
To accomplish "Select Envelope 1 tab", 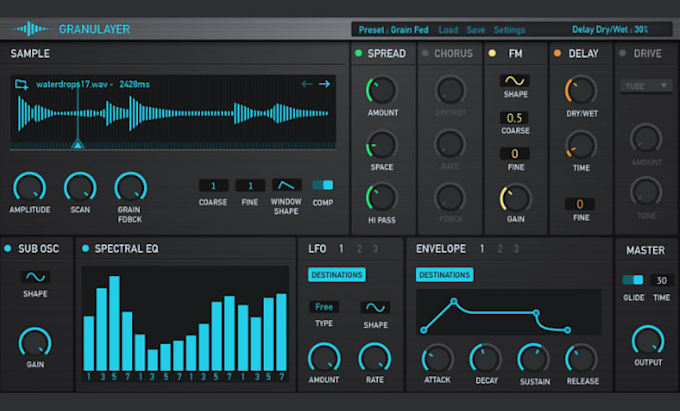I will (x=482, y=249).
